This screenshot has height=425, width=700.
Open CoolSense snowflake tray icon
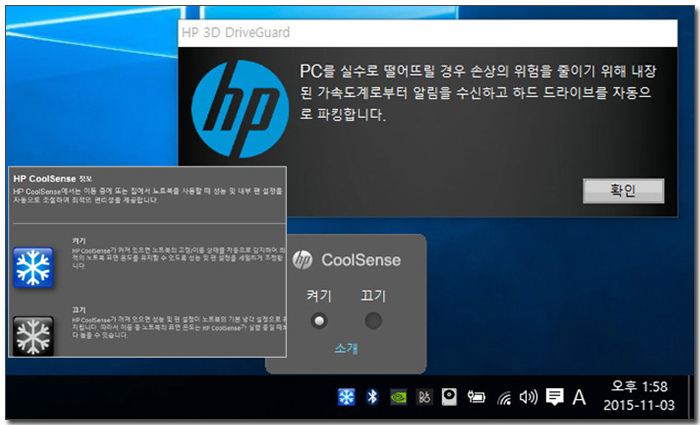[x=346, y=396]
